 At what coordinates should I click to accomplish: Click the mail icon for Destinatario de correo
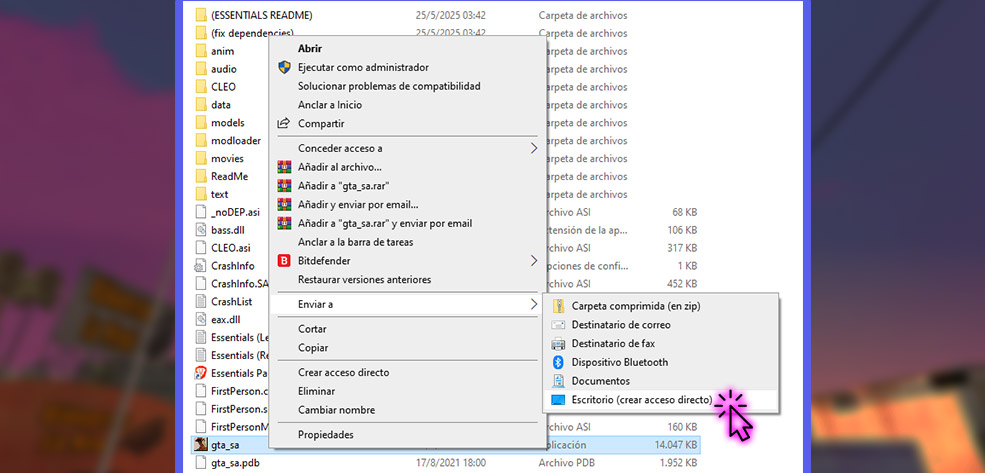558,325
